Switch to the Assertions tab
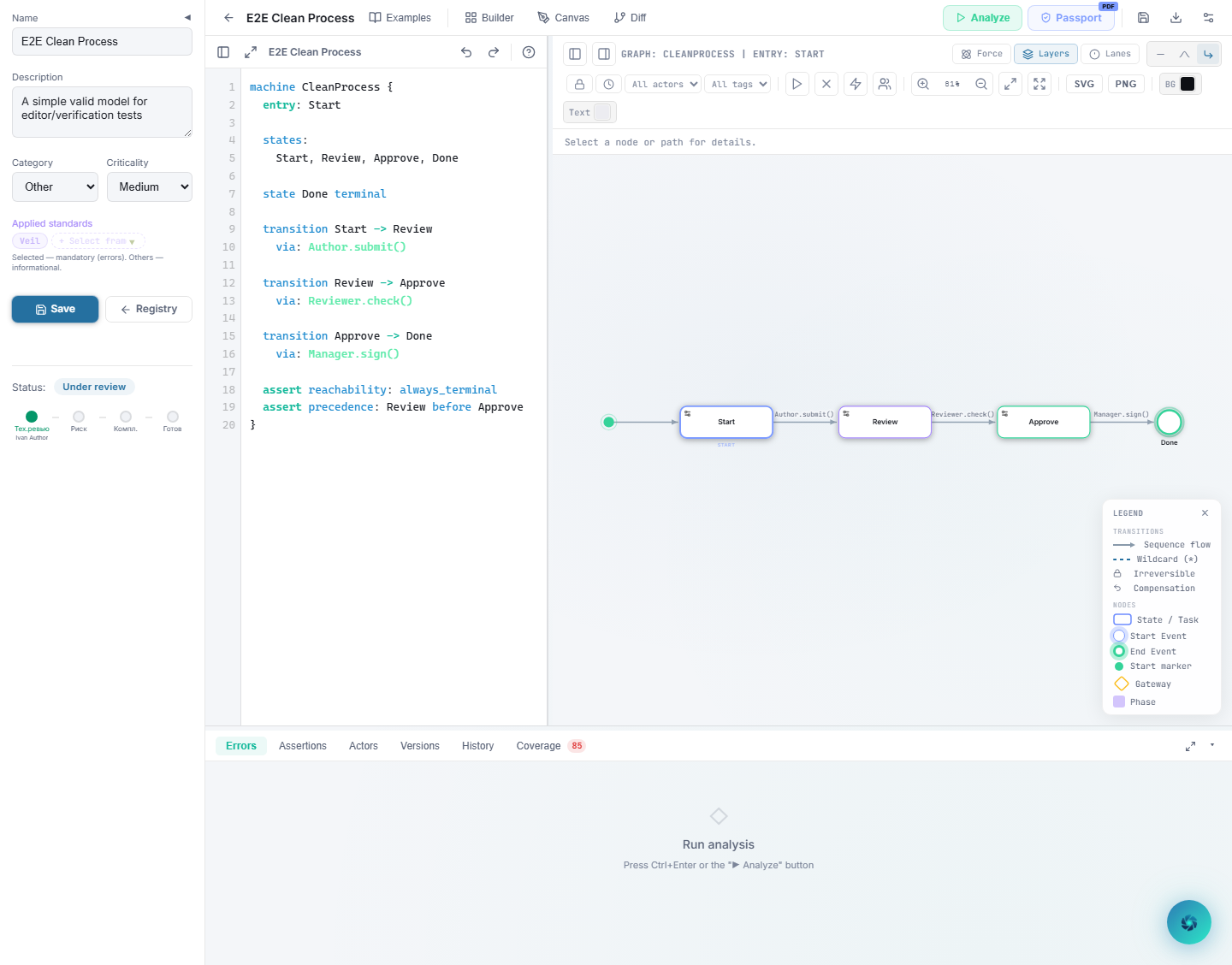This screenshot has width=1232, height=965. click(302, 746)
